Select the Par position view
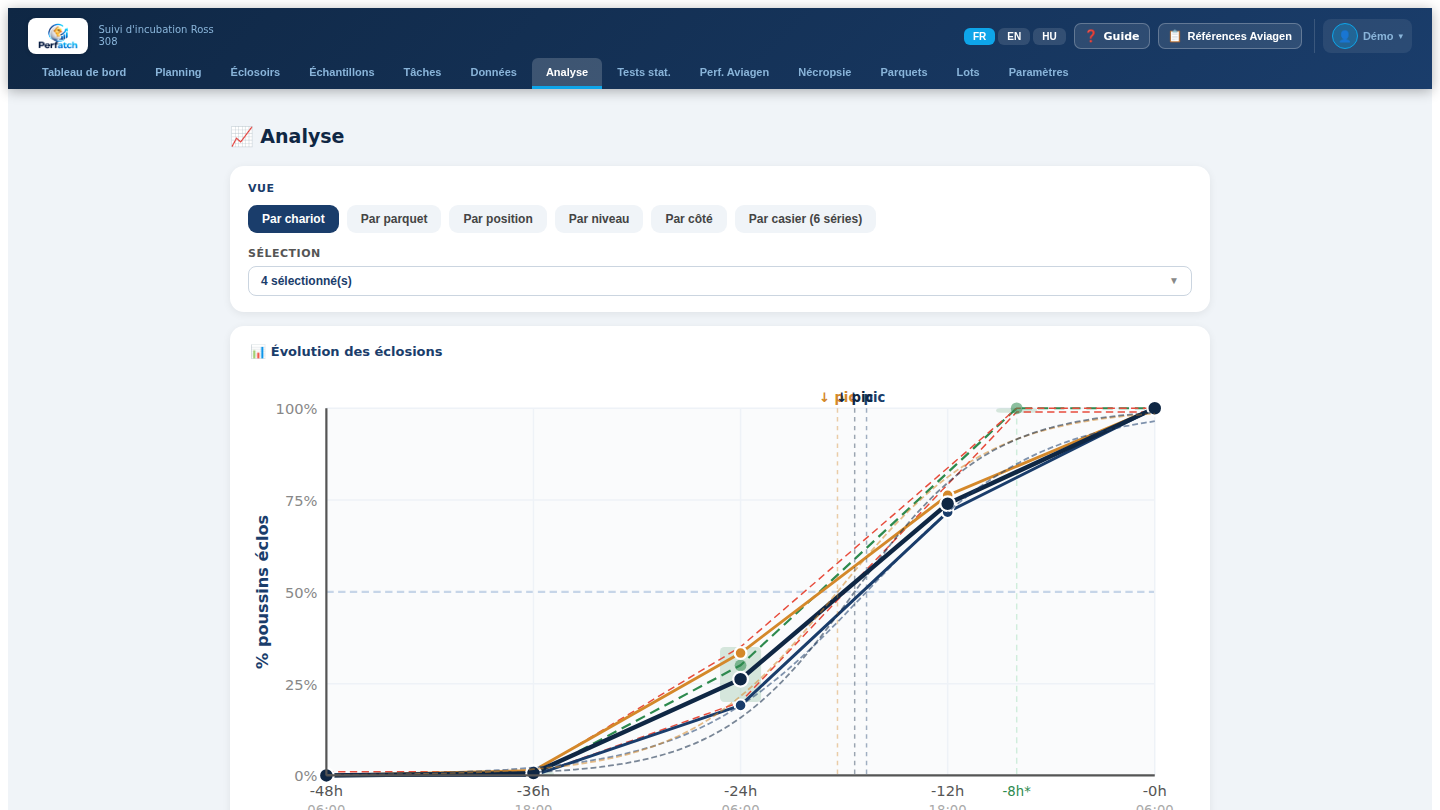 [498, 219]
